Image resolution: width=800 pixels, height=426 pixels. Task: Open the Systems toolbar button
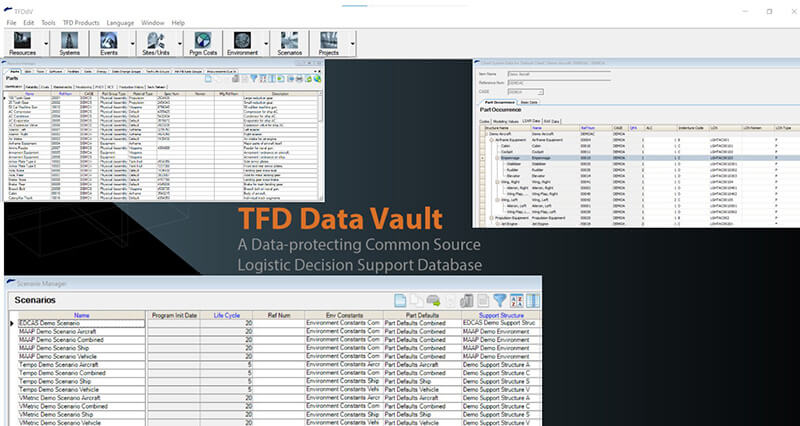click(x=69, y=43)
